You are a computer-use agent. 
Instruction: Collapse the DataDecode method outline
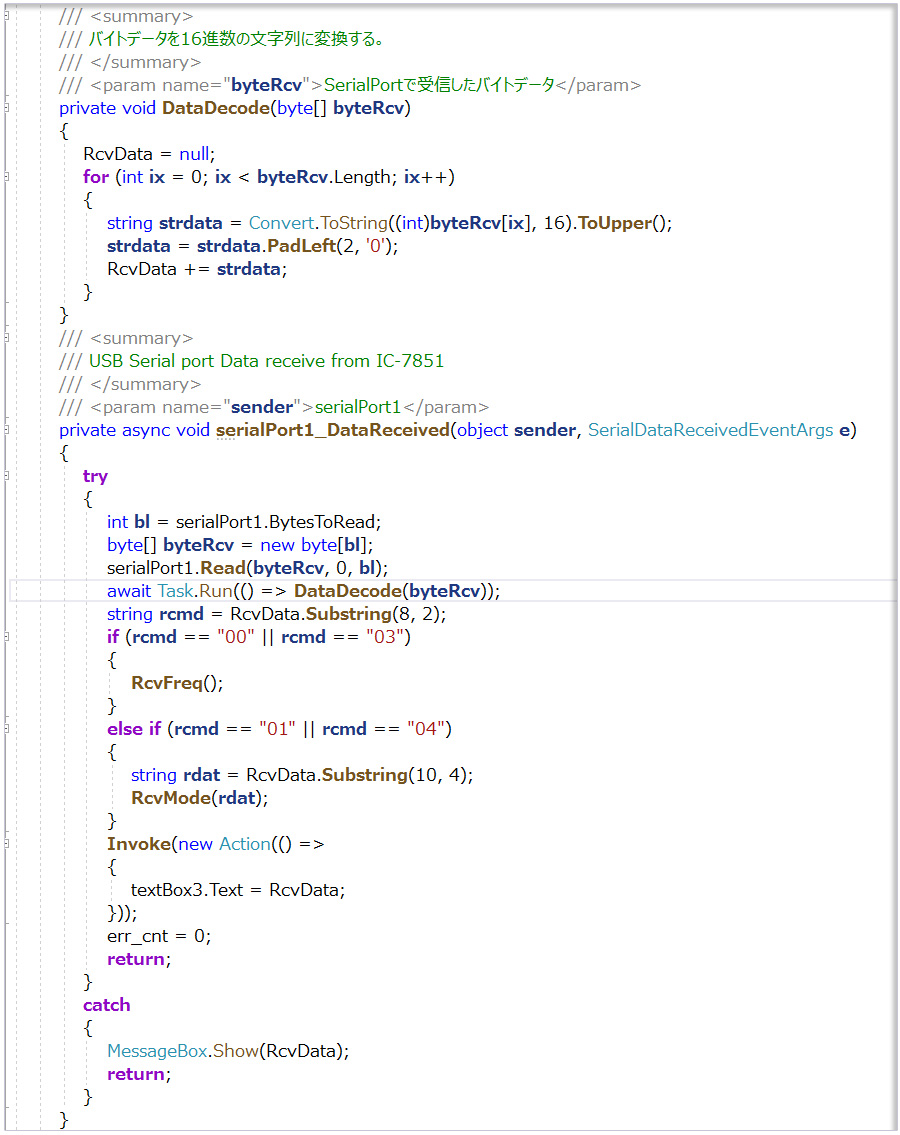(x=6, y=108)
